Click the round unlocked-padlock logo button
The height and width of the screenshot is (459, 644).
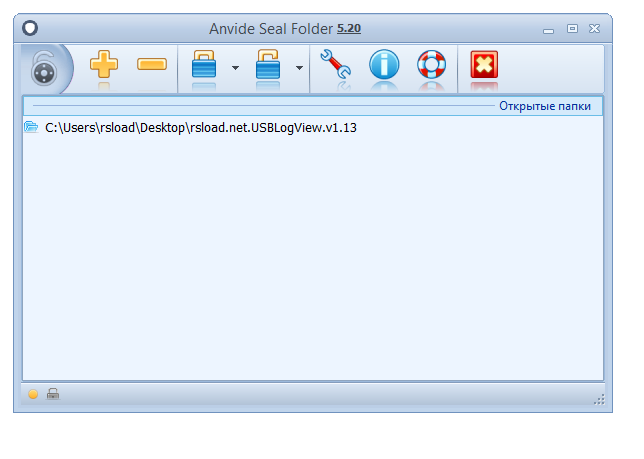[x=45, y=68]
